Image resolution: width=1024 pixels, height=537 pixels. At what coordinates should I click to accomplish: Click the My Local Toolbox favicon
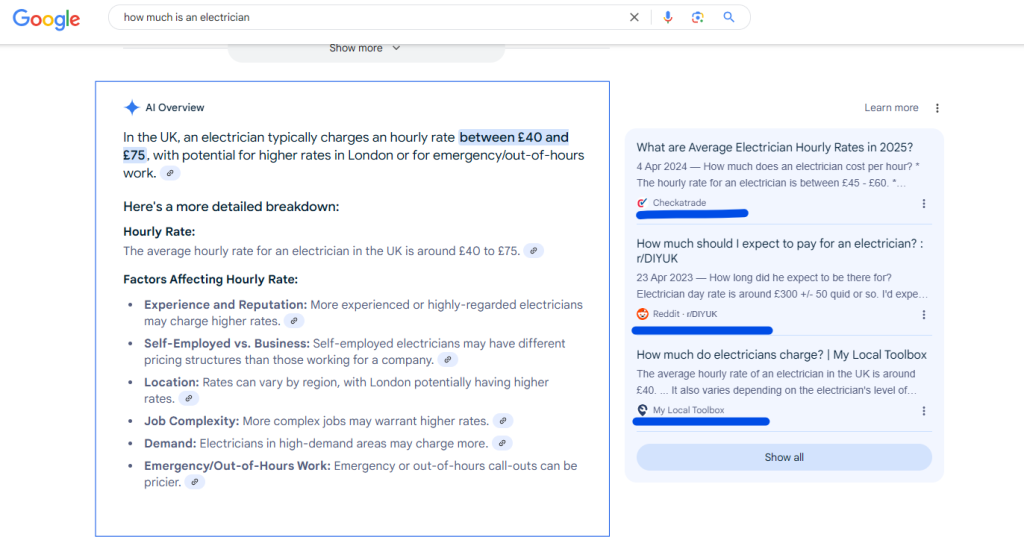643,410
